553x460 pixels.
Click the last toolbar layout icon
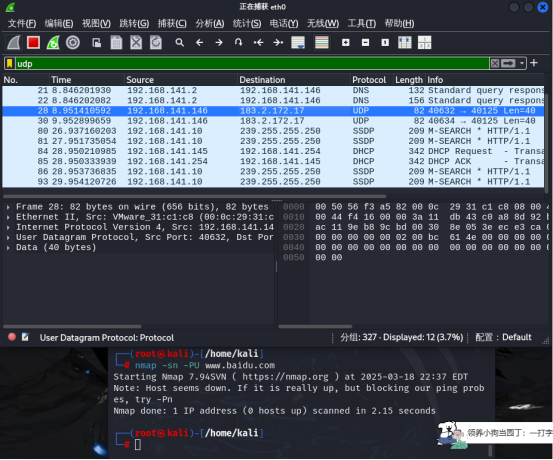coord(425,43)
